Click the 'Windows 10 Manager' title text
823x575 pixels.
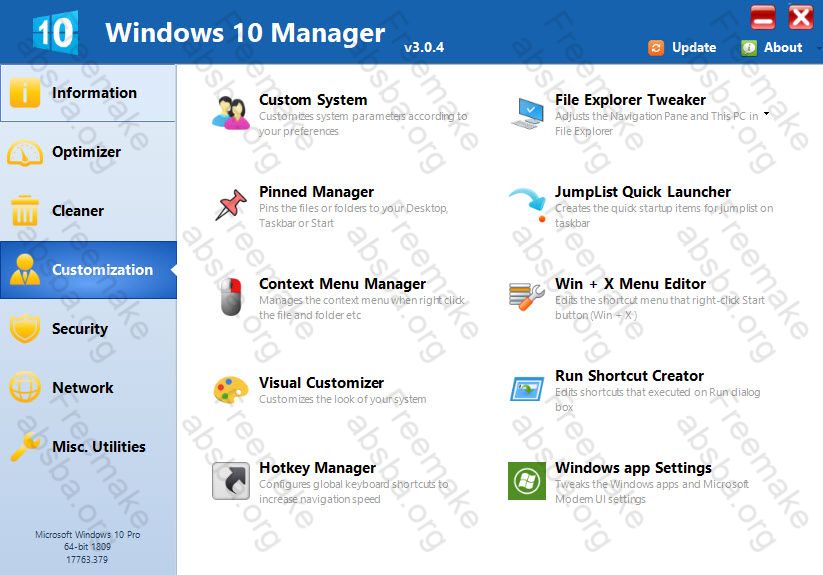tap(245, 33)
